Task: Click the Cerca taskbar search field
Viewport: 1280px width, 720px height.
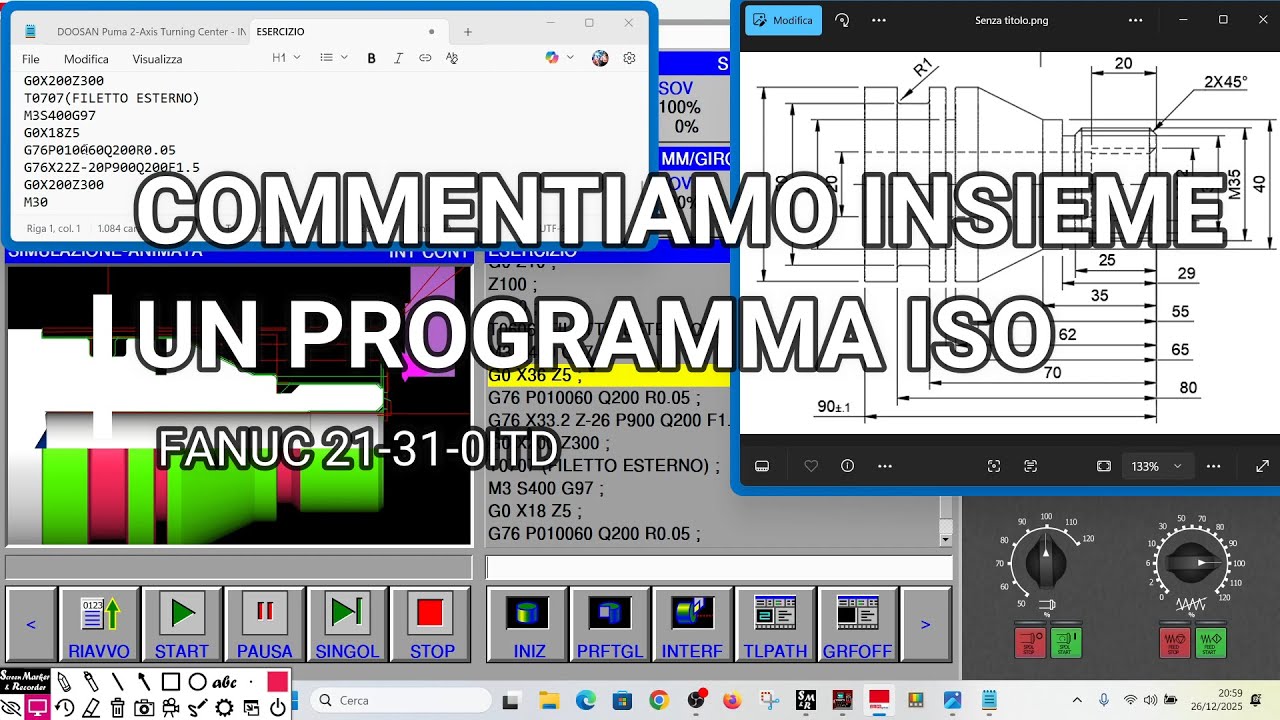Action: coord(400,700)
